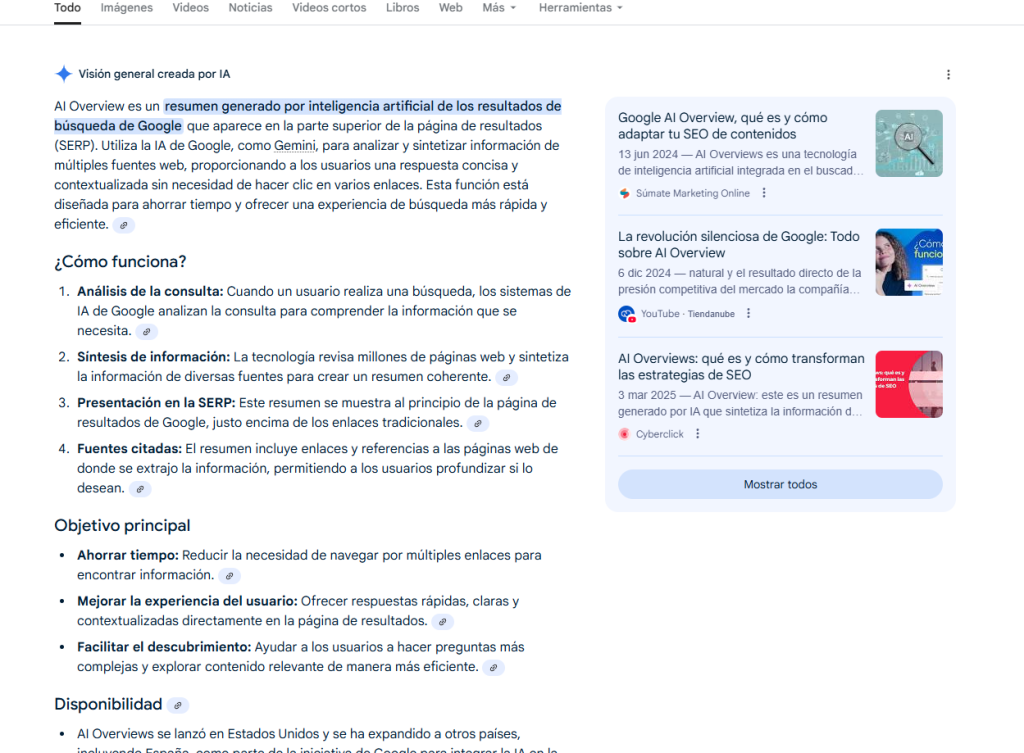The height and width of the screenshot is (753, 1024).
Task: Open three-dot menu beside Cyberclick
Action: click(697, 434)
